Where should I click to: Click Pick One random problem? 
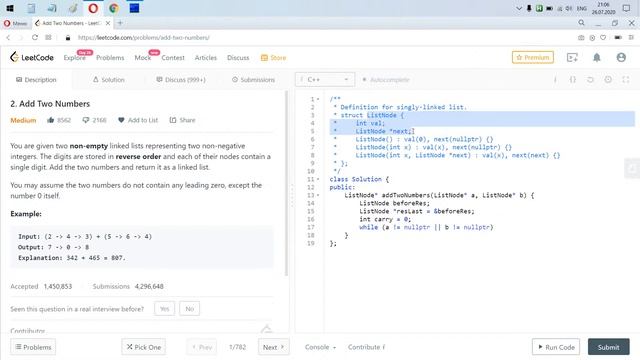click(x=144, y=347)
